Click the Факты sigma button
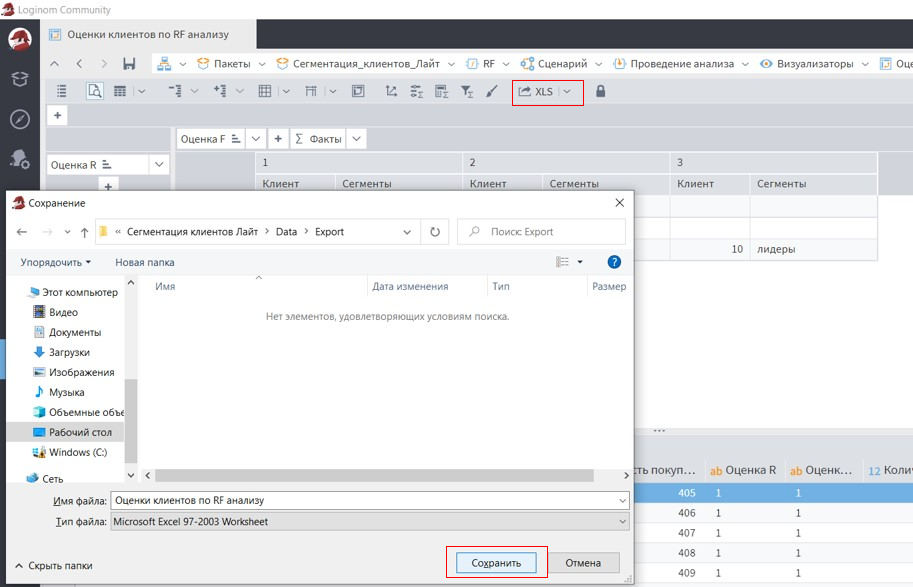Screen dimensions: 913x587 pos(319,139)
